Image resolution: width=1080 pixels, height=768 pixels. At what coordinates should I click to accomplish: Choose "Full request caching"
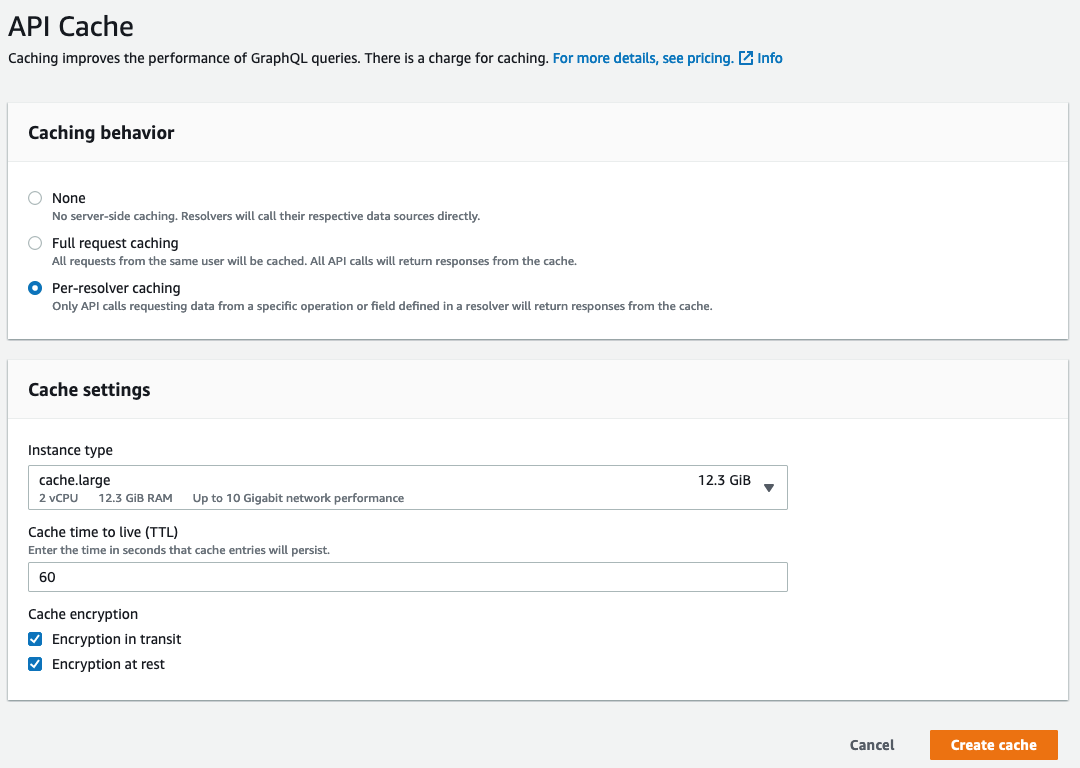[35, 243]
